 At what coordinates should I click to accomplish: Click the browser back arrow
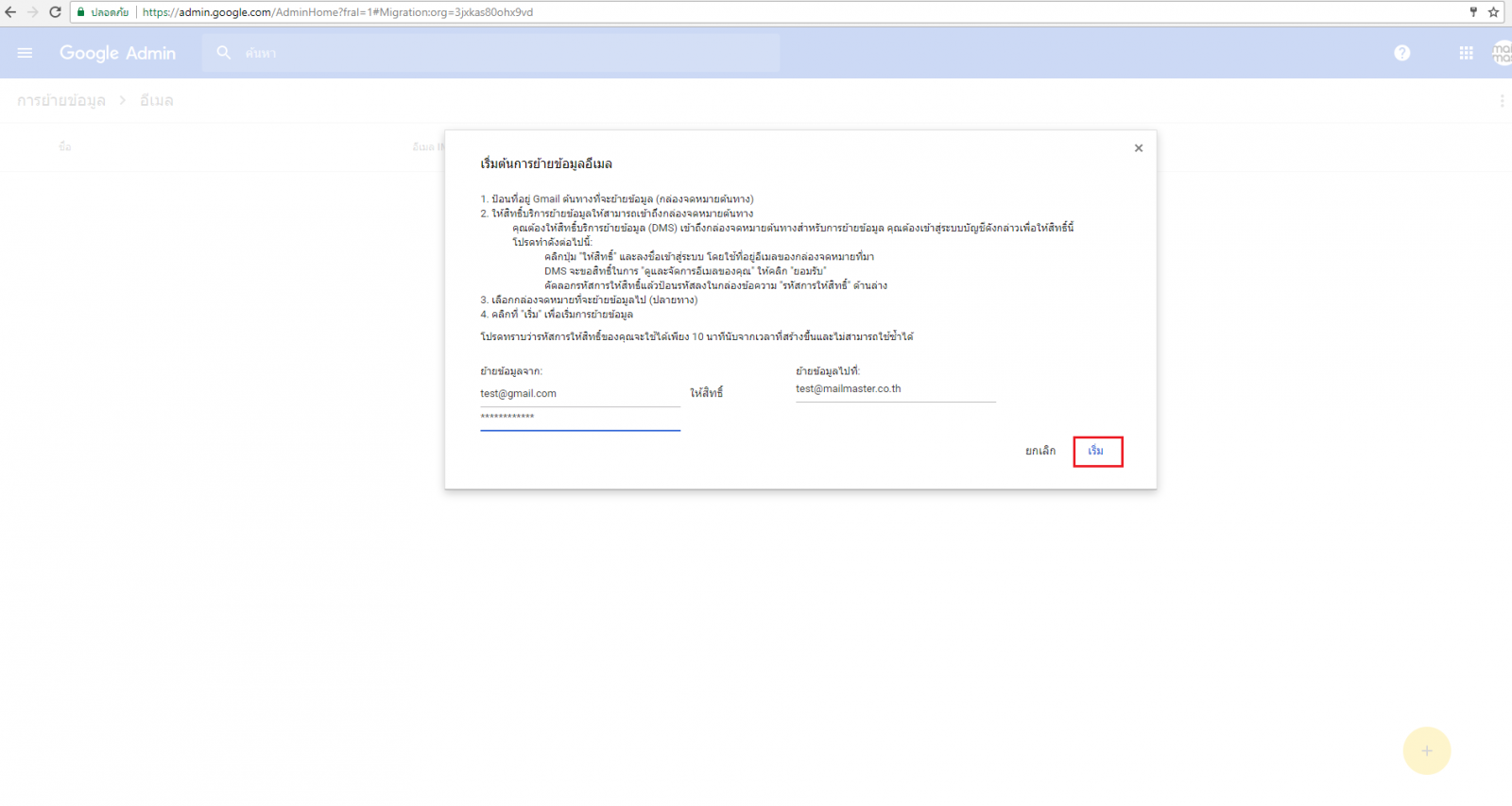[10, 12]
